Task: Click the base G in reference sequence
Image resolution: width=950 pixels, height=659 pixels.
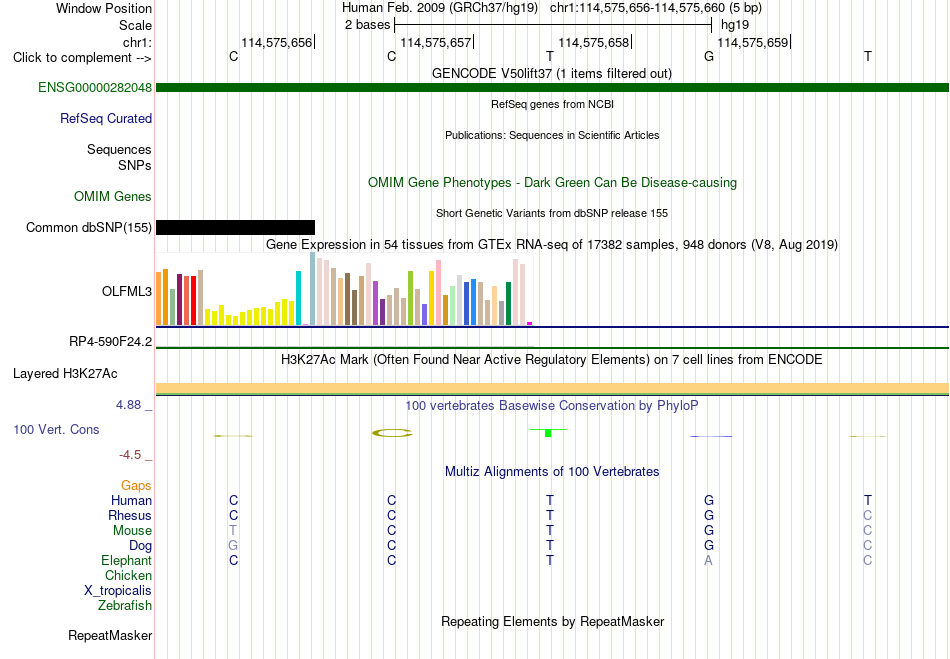Action: (709, 56)
